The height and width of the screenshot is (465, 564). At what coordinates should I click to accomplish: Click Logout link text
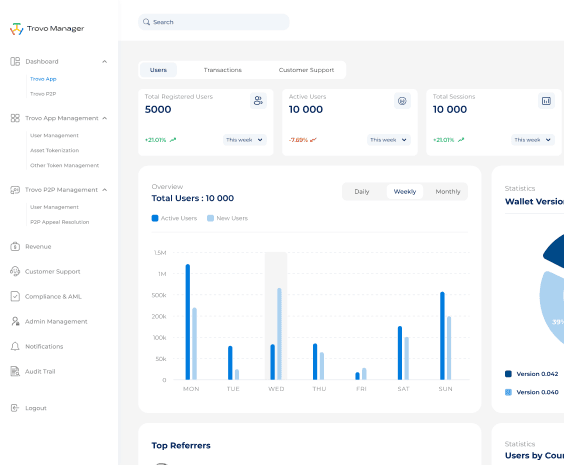(36, 408)
